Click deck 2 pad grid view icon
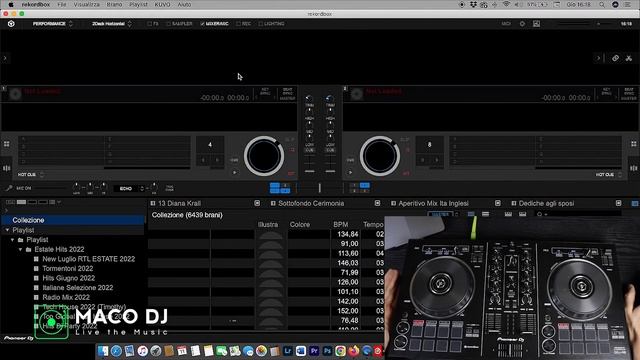Screen dimensions: 640x360 [633, 144]
